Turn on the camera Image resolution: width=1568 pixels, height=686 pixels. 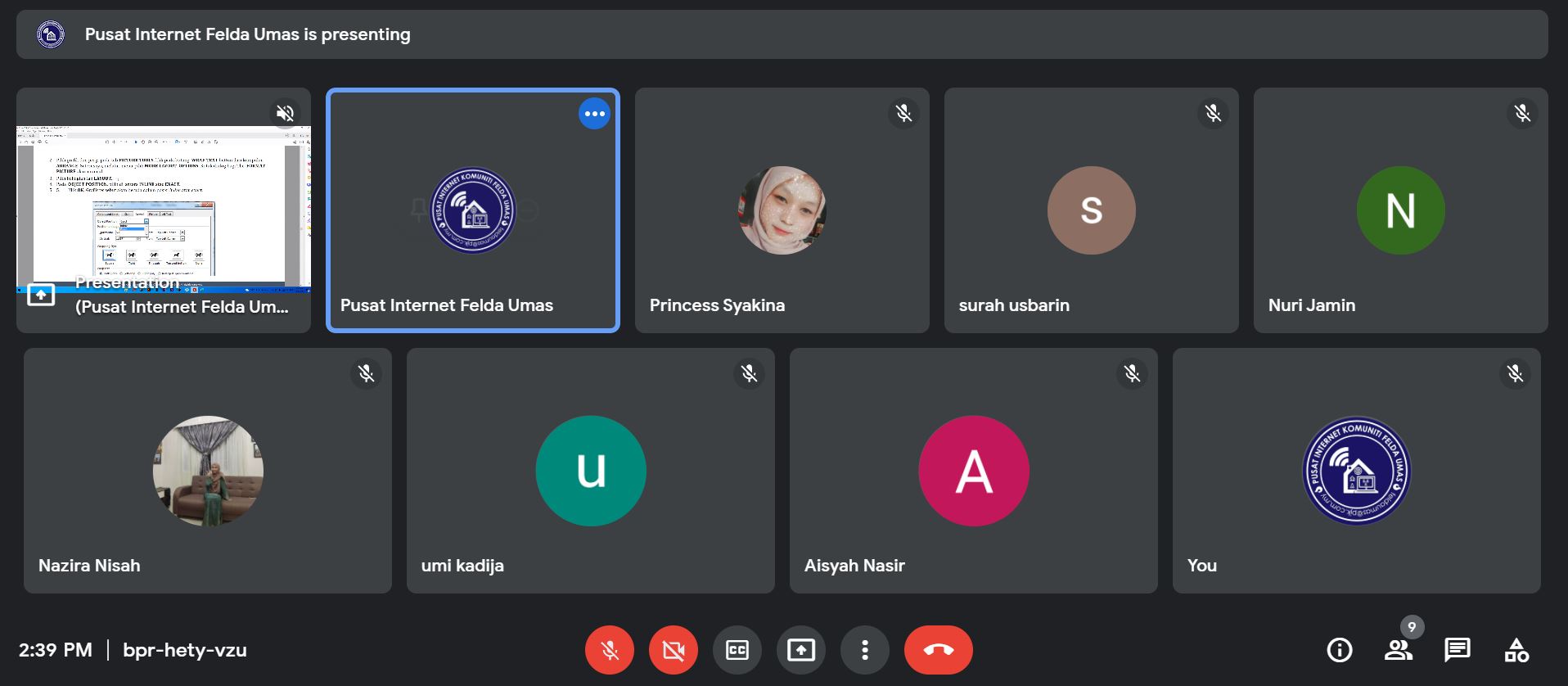tap(673, 650)
